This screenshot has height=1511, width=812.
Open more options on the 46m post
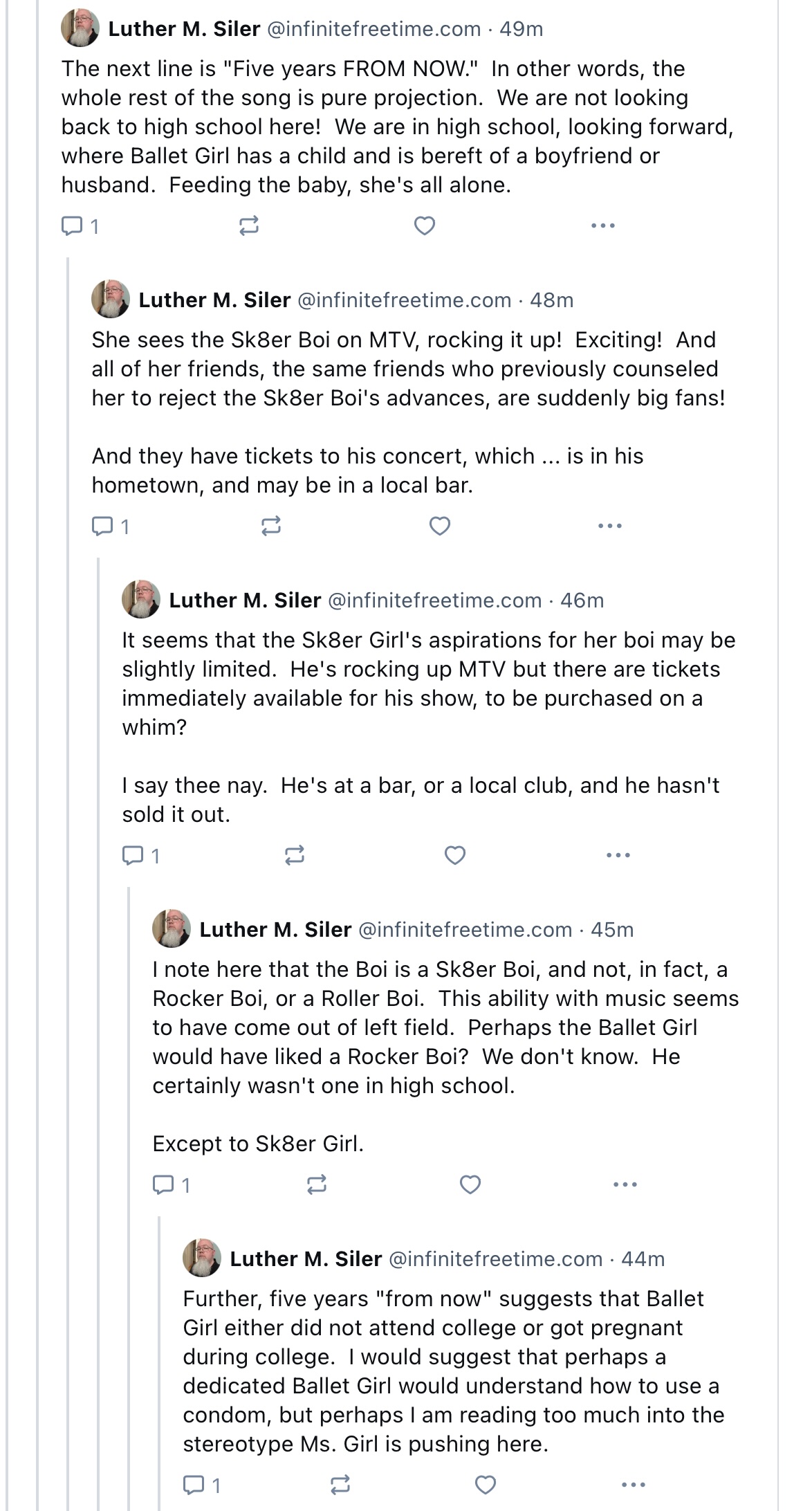(x=618, y=856)
